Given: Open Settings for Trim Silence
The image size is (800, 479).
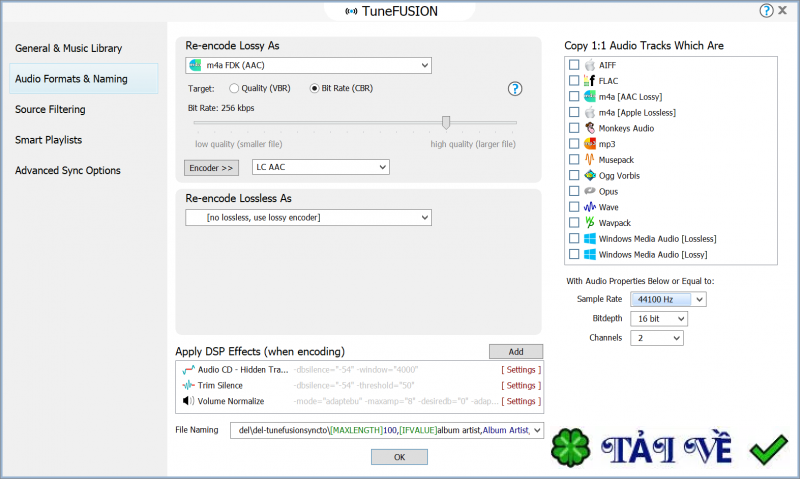Looking at the screenshot, I should coord(521,386).
